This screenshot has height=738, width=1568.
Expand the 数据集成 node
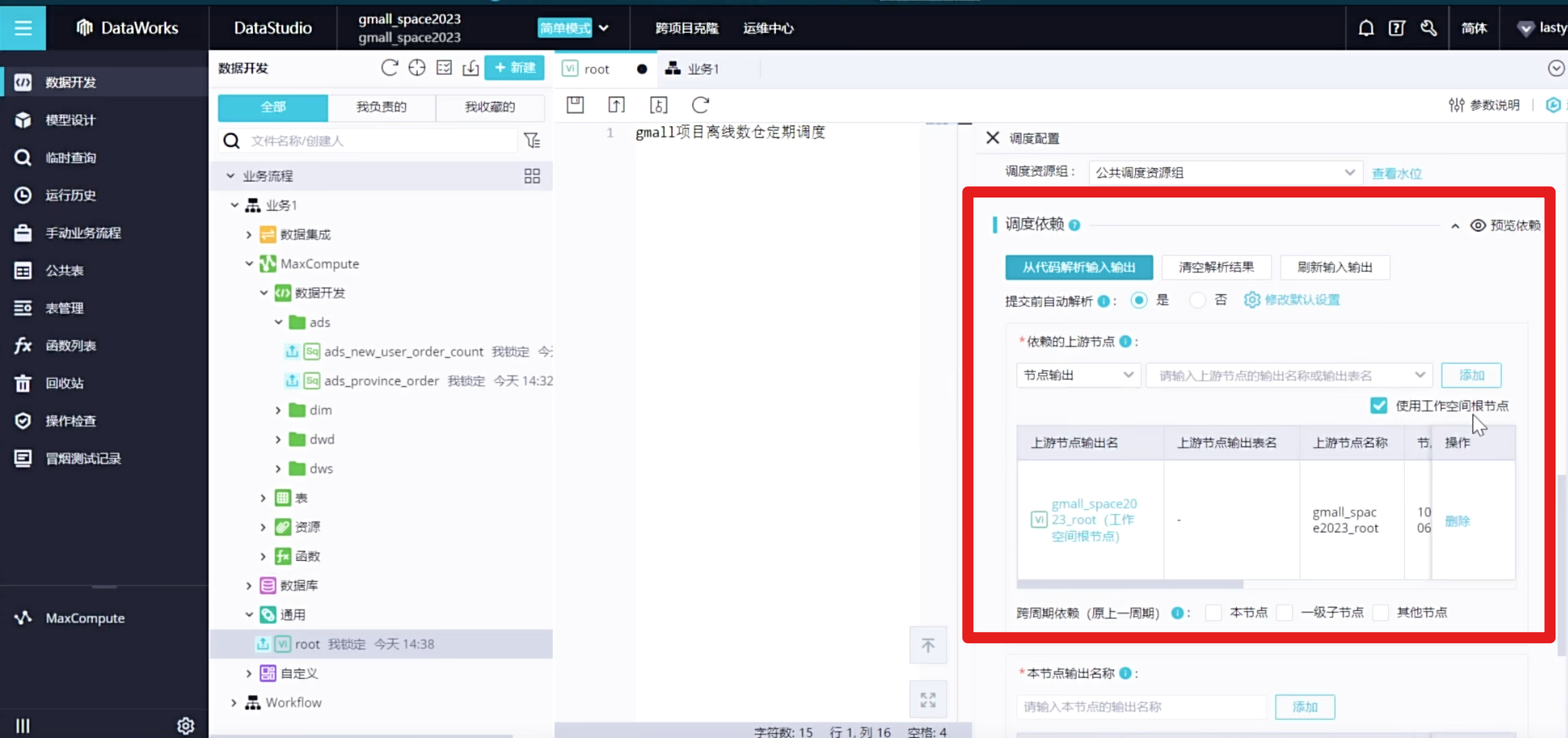(x=249, y=234)
